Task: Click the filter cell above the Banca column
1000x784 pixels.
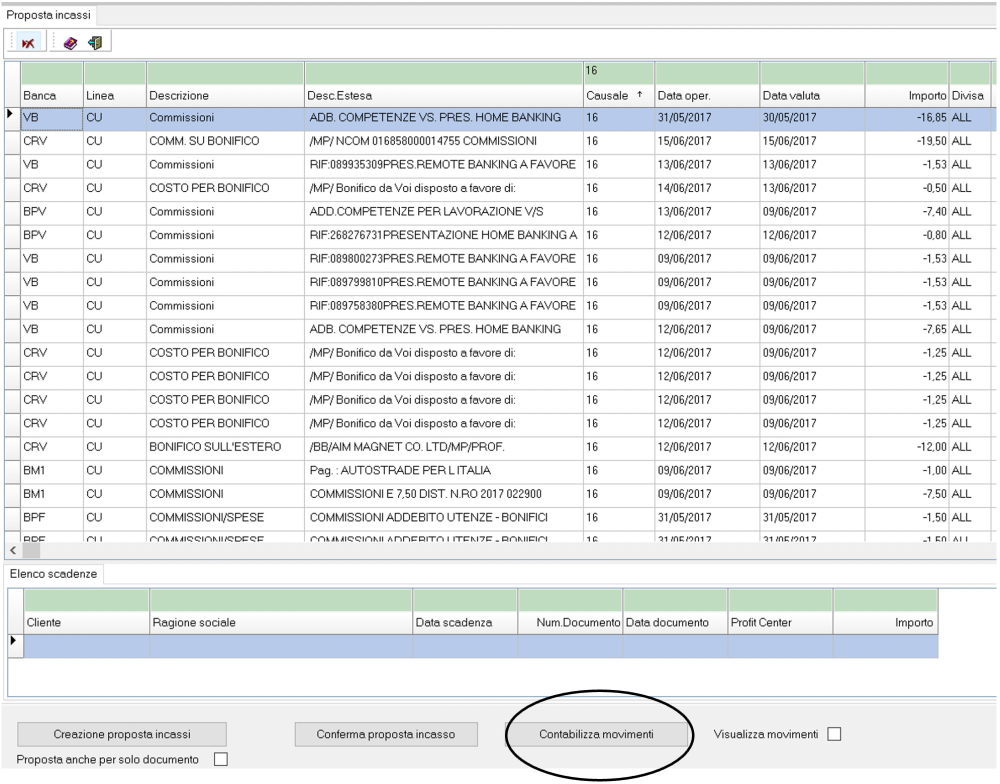Action: [x=52, y=73]
